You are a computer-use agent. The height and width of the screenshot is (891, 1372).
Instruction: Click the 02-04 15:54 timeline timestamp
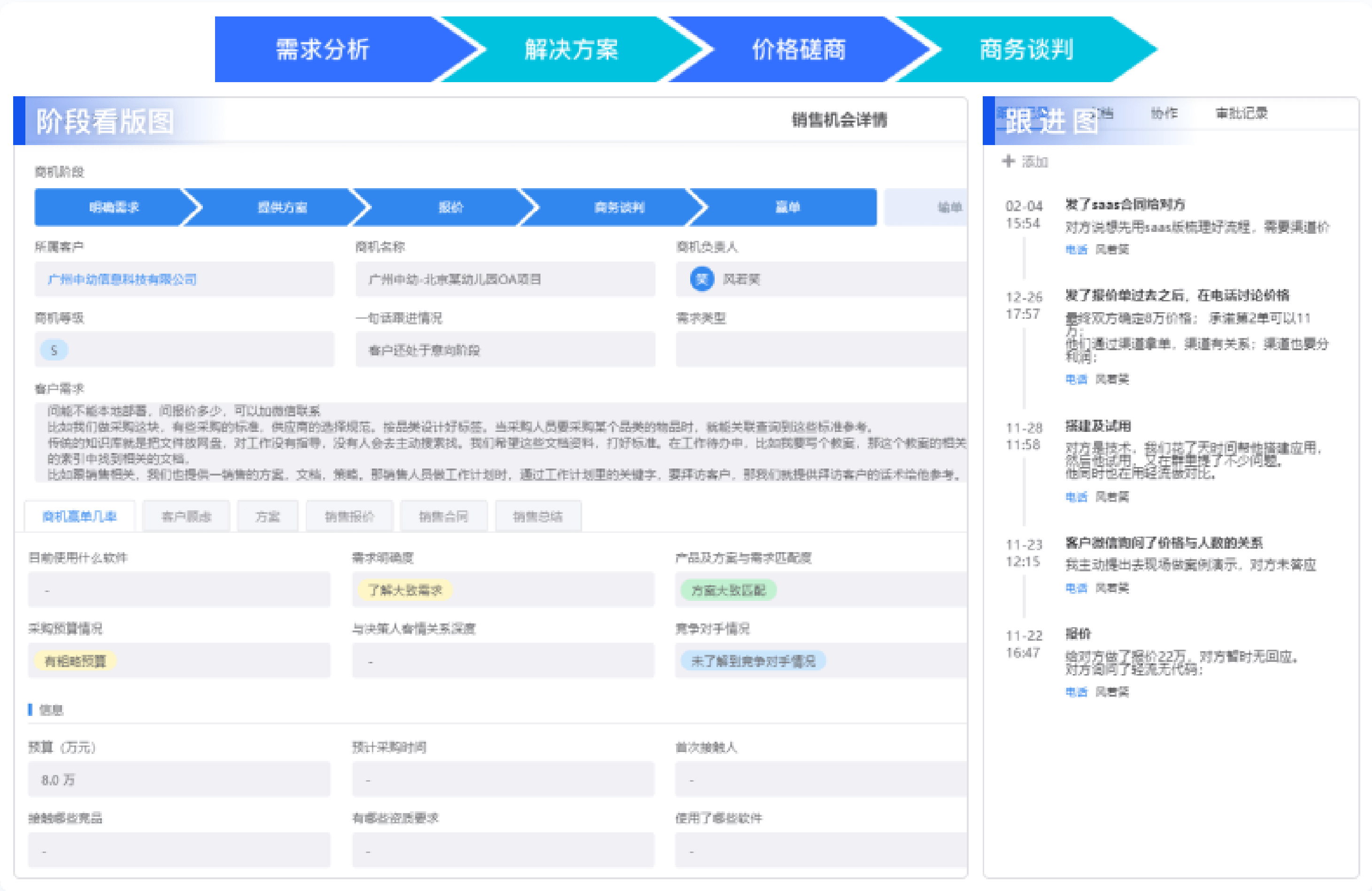tap(1024, 215)
